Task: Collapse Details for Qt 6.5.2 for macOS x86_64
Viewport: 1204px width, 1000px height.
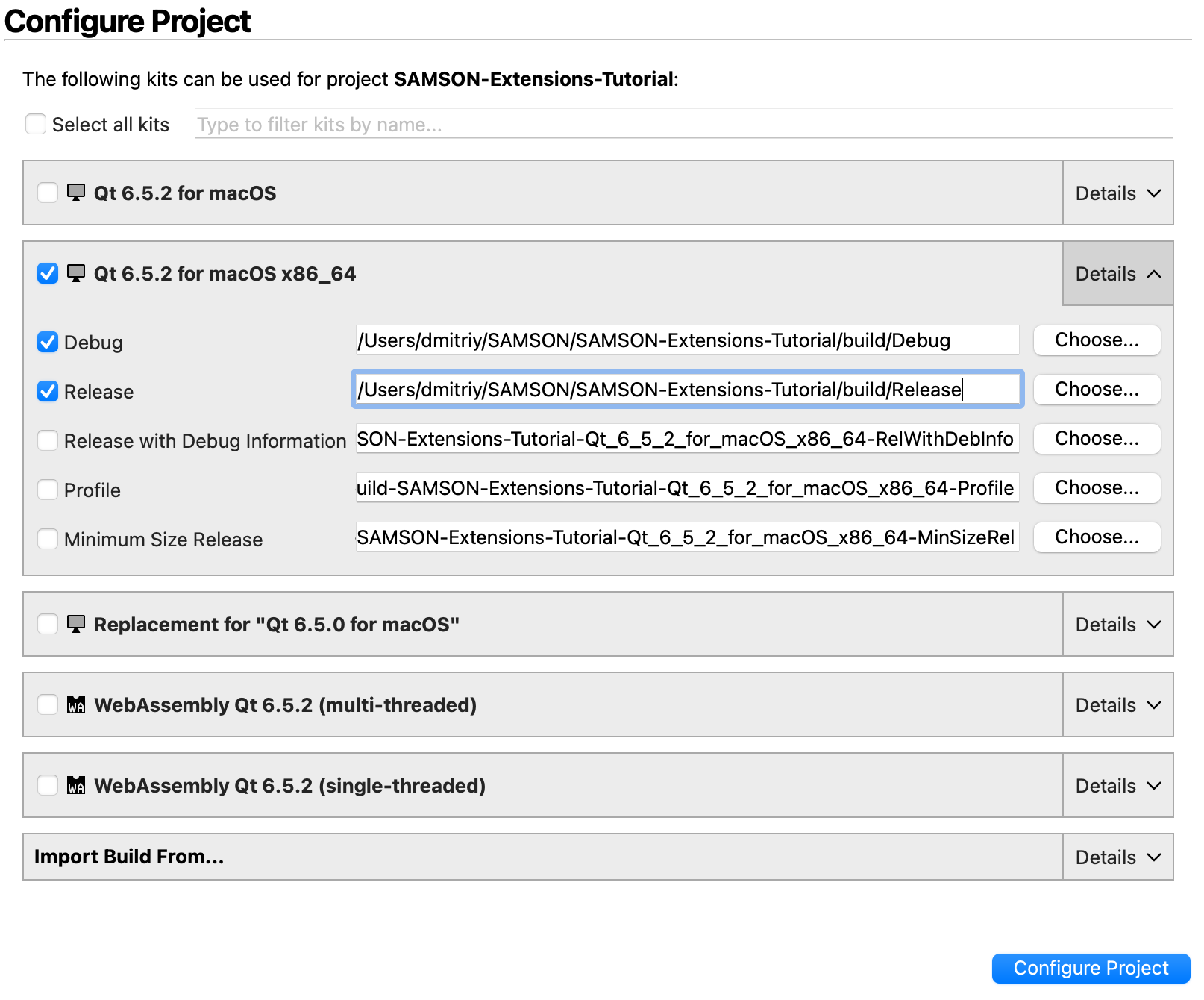Action: [1116, 273]
